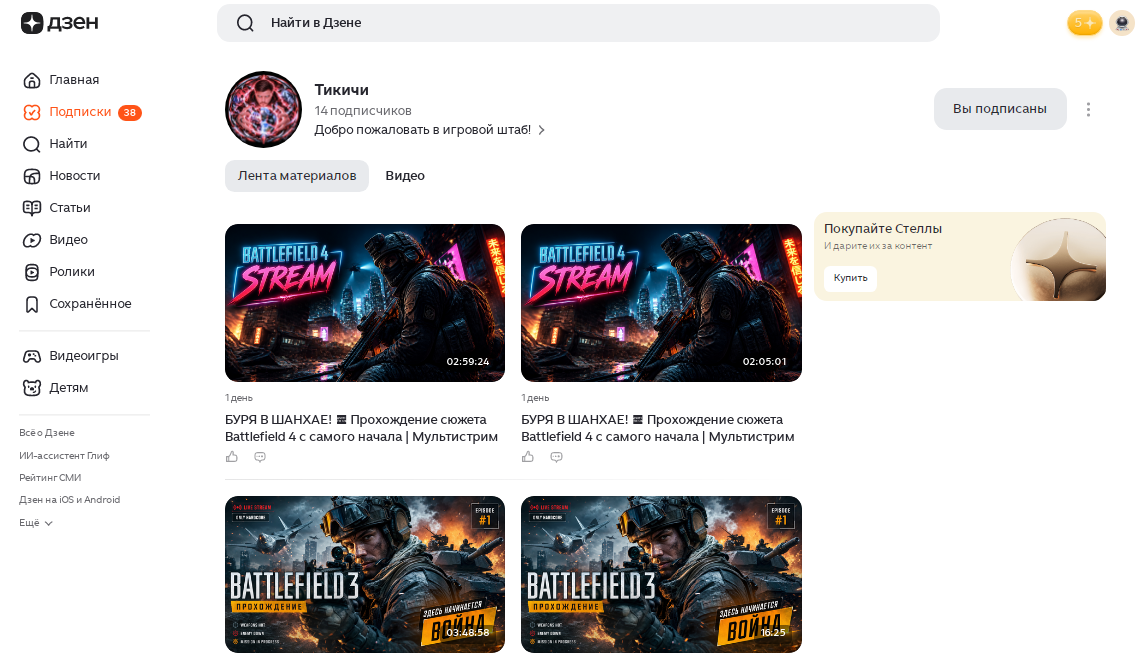Expand the channel description chevron
1148x657 pixels.
coord(542,130)
